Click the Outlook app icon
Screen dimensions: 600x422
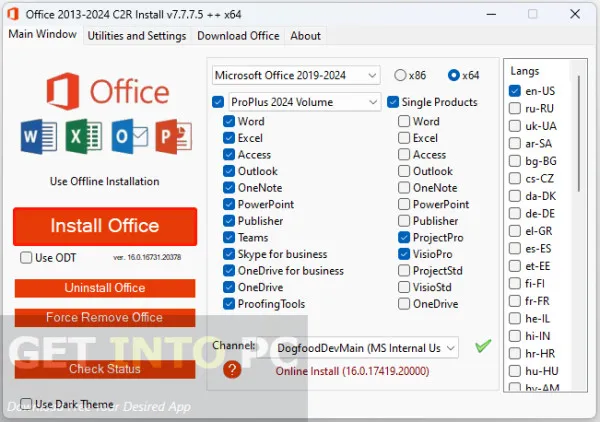[130, 136]
